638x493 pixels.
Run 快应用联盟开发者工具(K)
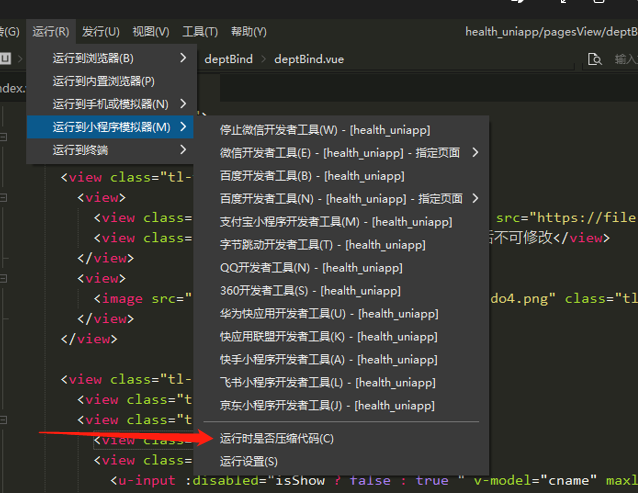[x=341, y=337]
